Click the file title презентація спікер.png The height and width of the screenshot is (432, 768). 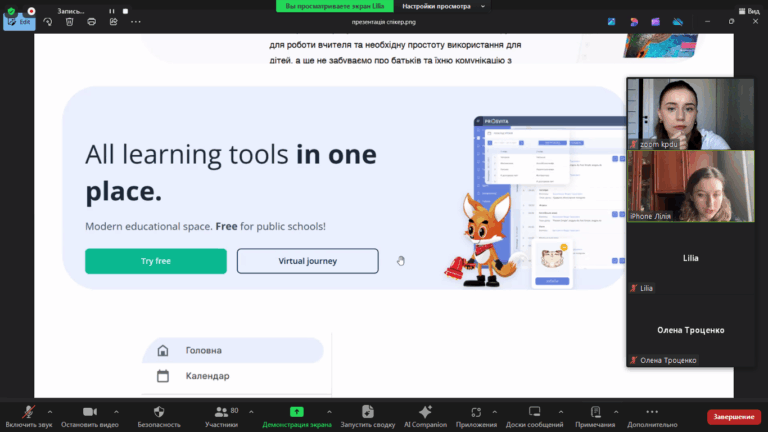coord(384,22)
